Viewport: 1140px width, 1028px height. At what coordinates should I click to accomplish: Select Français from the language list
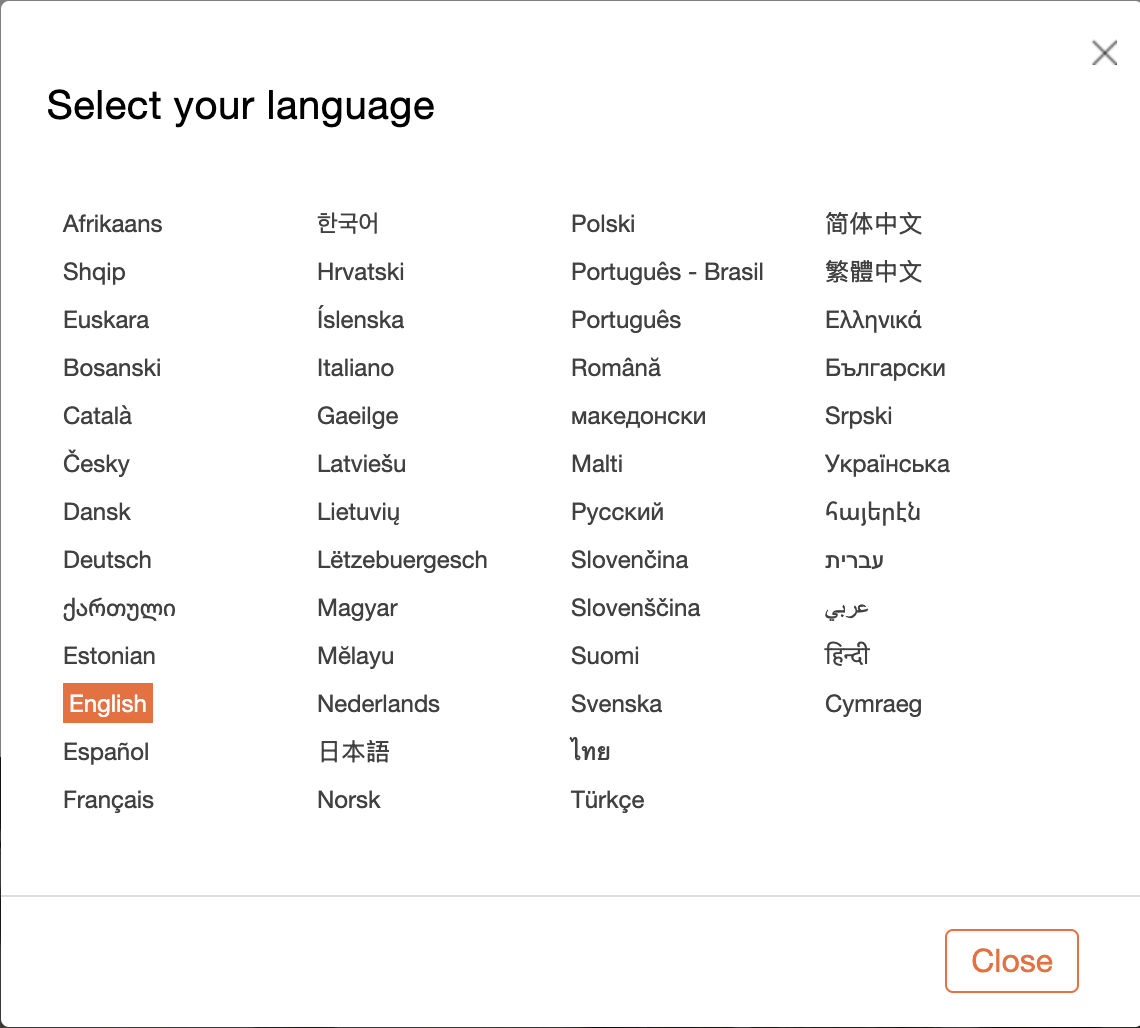108,800
